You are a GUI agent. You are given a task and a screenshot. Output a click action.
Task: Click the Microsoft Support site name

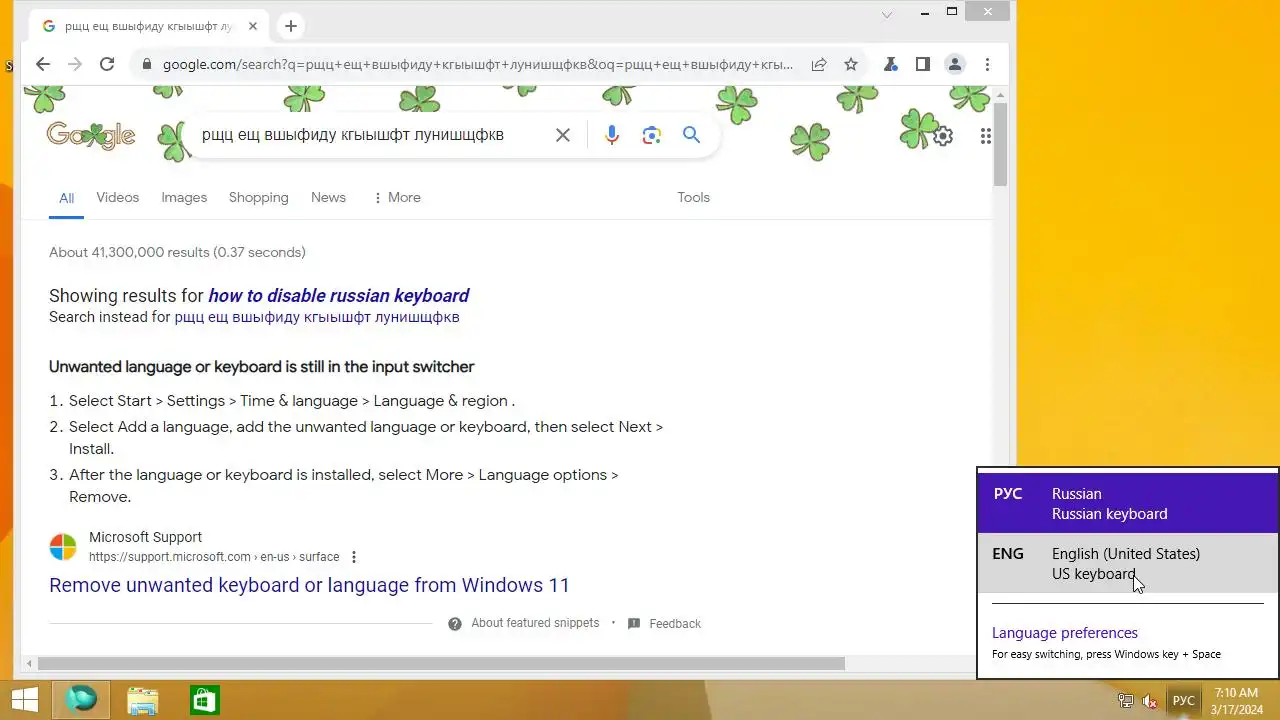tap(145, 537)
